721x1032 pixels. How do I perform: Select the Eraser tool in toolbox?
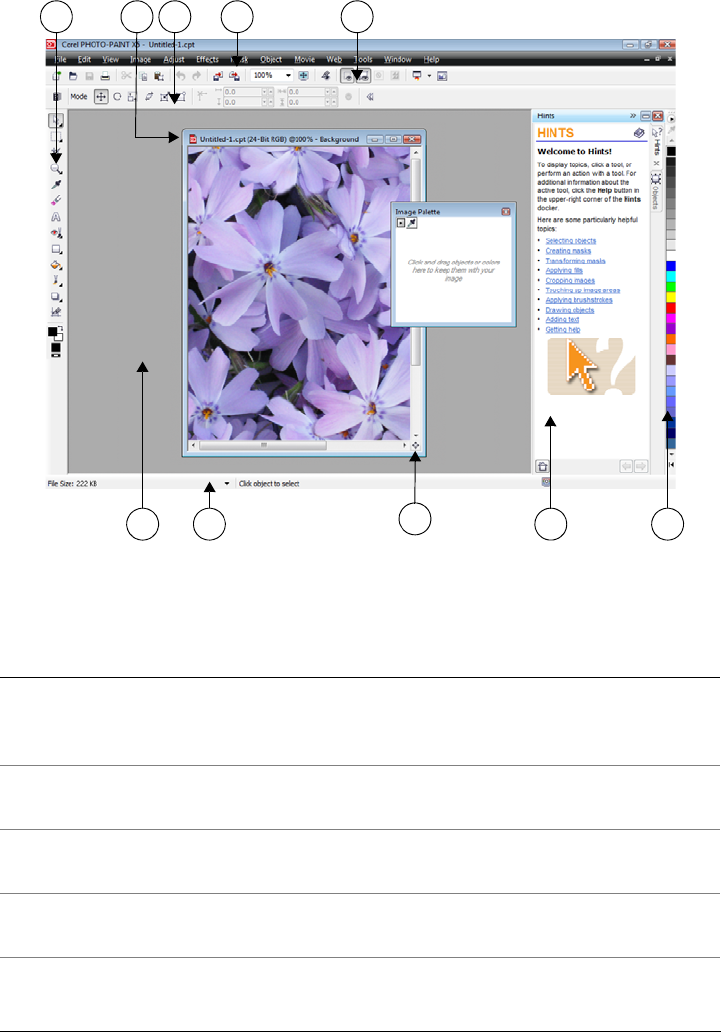(56, 200)
